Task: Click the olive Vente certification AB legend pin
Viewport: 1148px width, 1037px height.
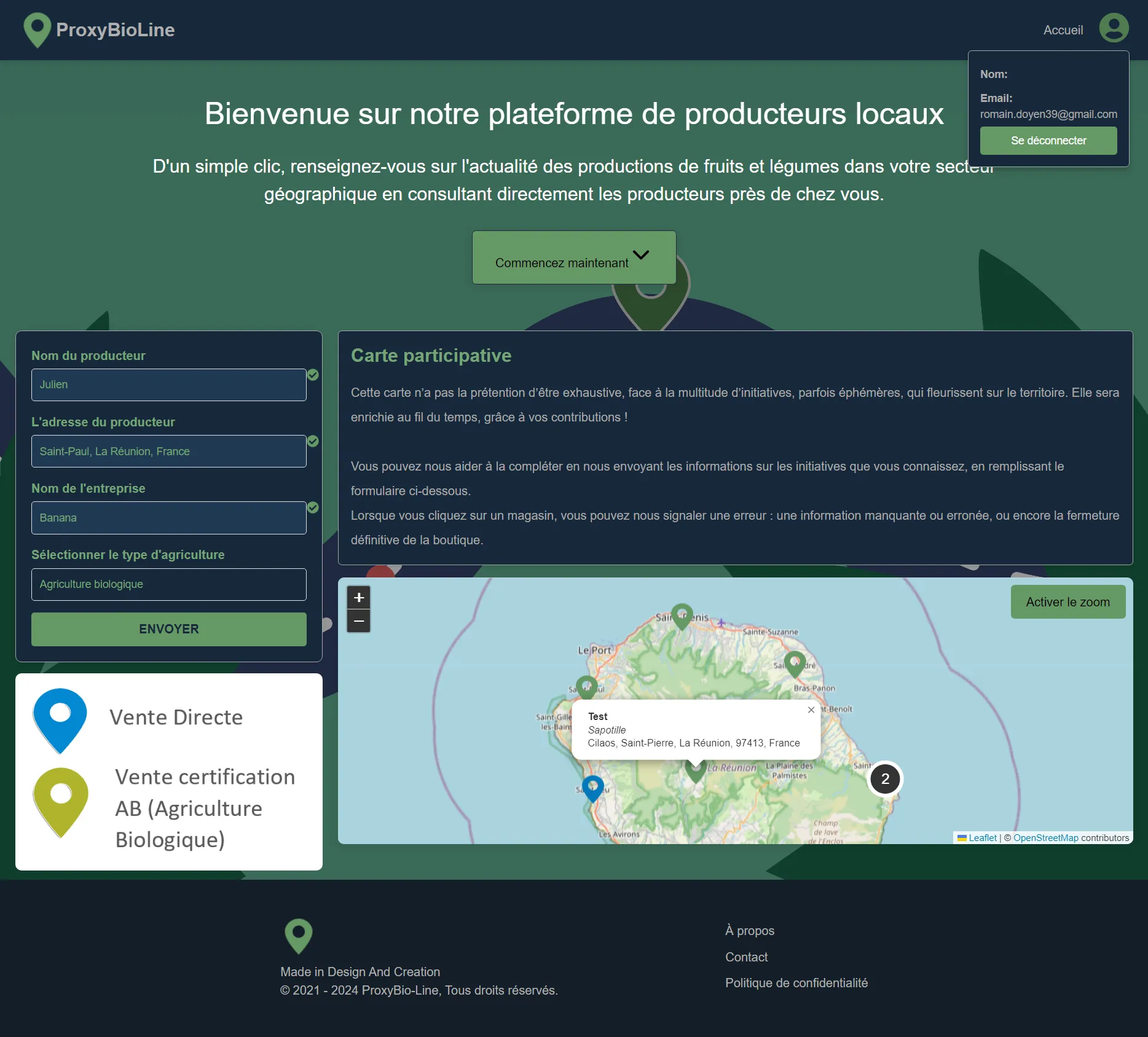Action: tap(60, 802)
